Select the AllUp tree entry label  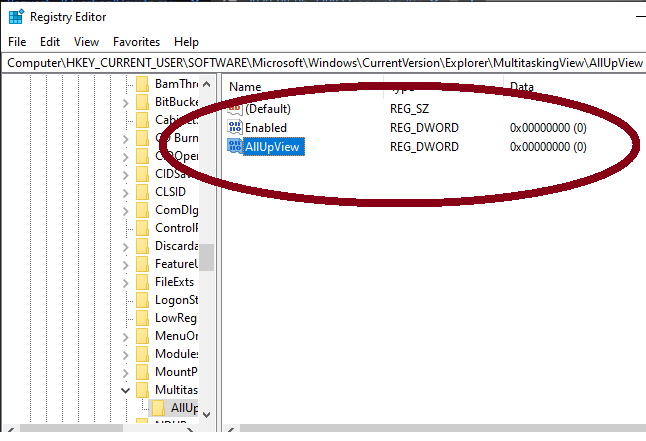tap(184, 408)
